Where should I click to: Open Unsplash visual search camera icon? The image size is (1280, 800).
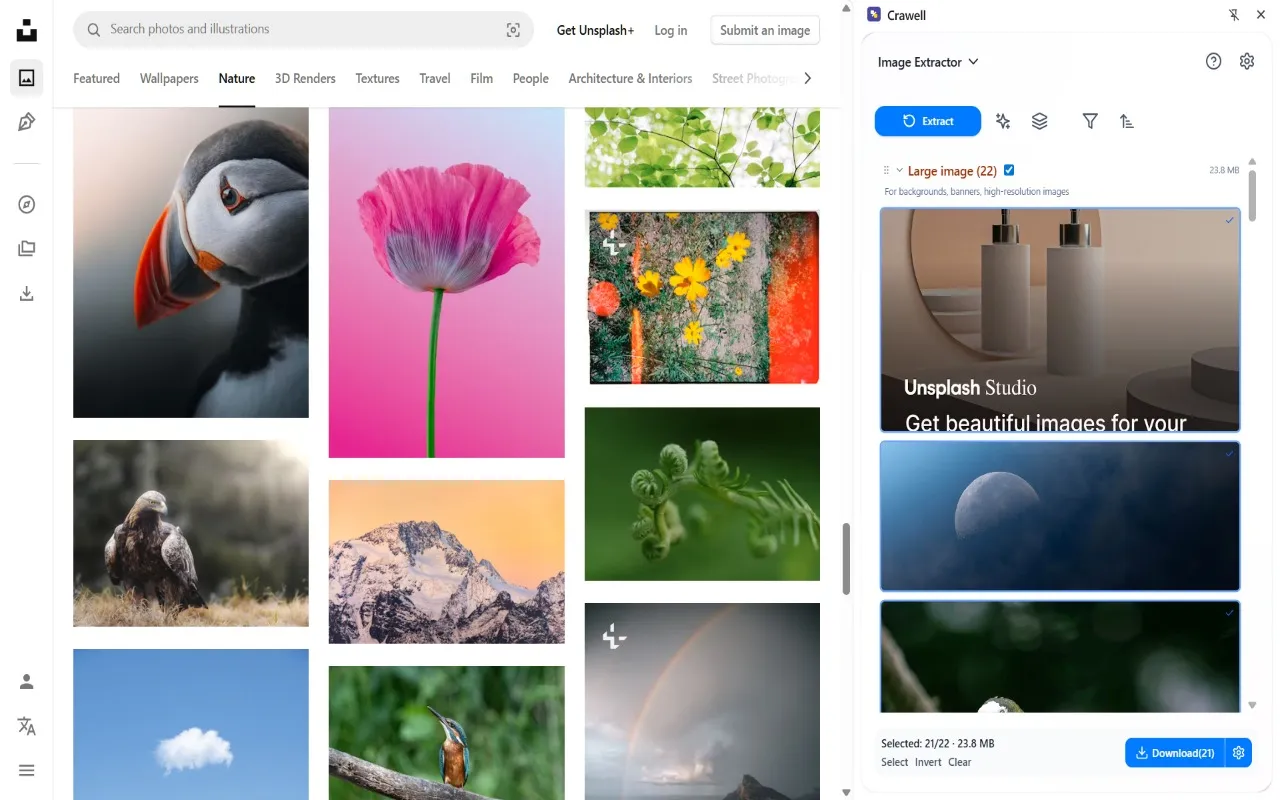tap(513, 30)
